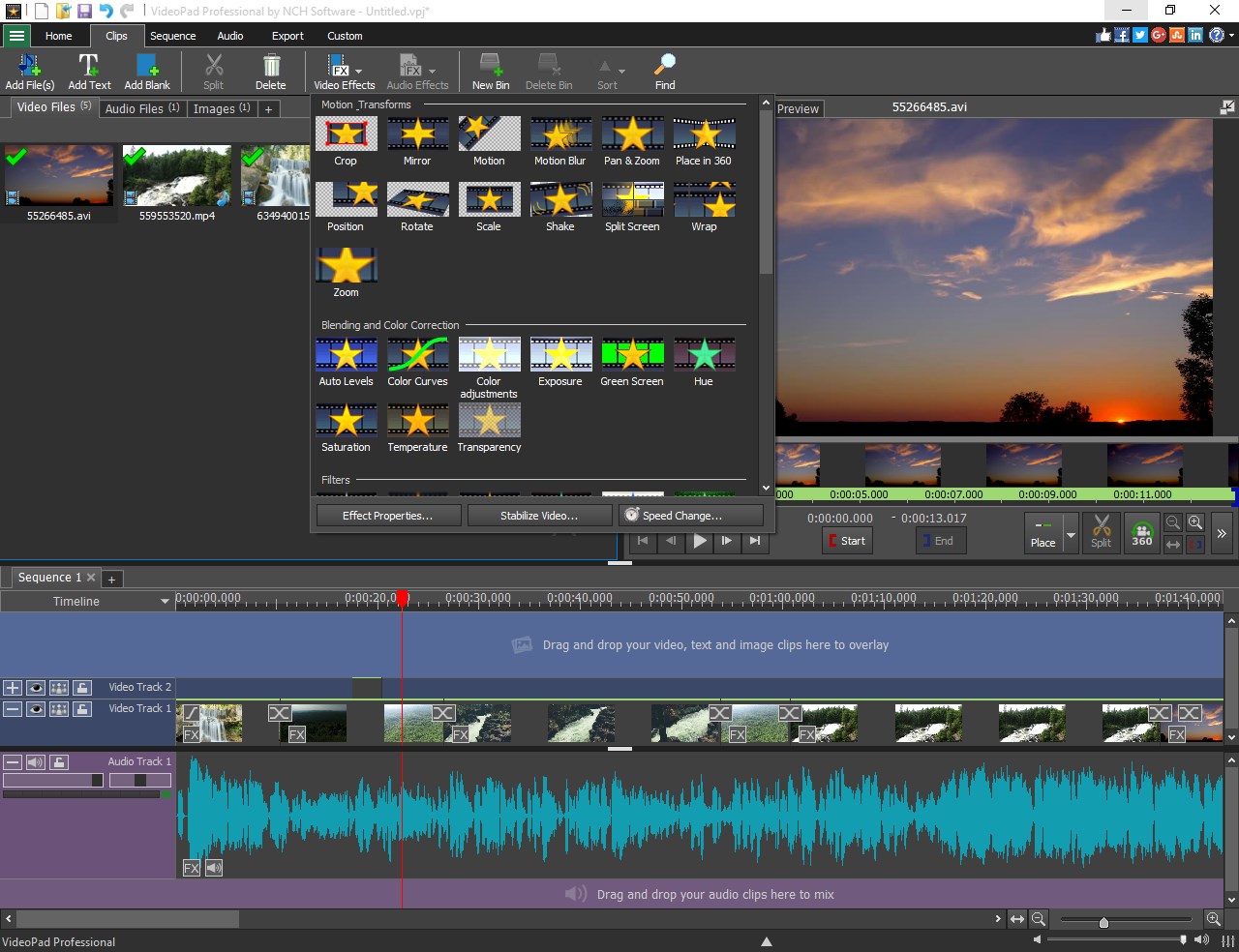This screenshot has width=1239, height=952.
Task: Select the 55266485.avi clip thumbnail
Action: (58, 177)
